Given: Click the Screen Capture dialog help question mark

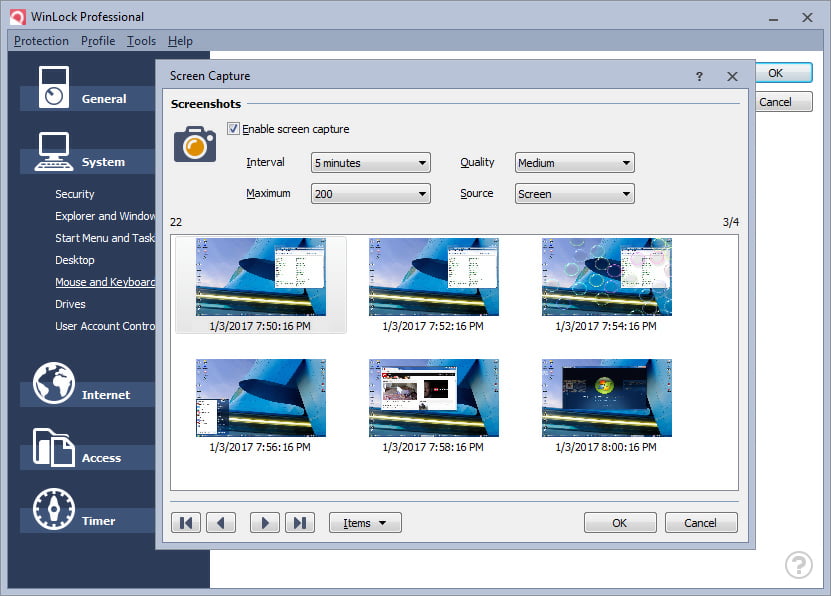Looking at the screenshot, I should click(699, 77).
